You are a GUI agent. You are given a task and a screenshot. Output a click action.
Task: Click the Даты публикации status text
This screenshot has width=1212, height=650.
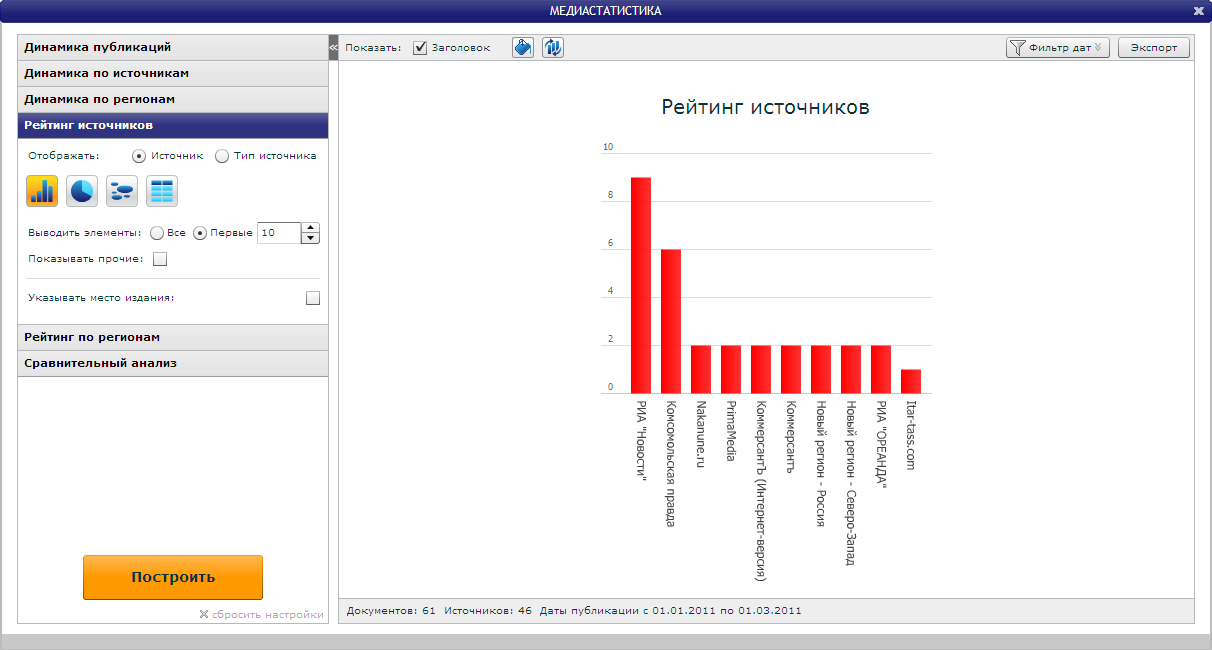[671, 610]
